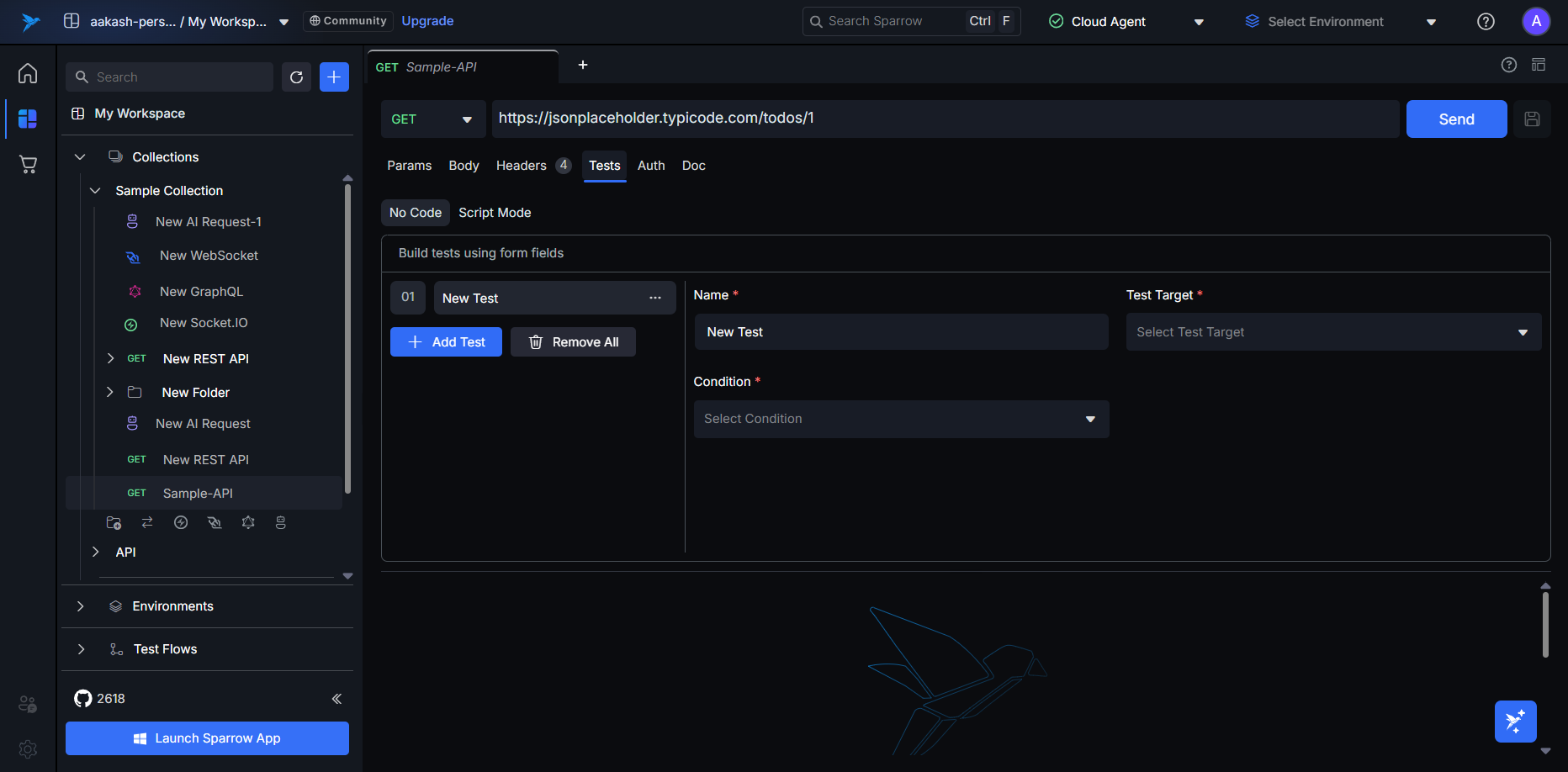
Task: Switch to Script Mode
Action: (x=495, y=213)
